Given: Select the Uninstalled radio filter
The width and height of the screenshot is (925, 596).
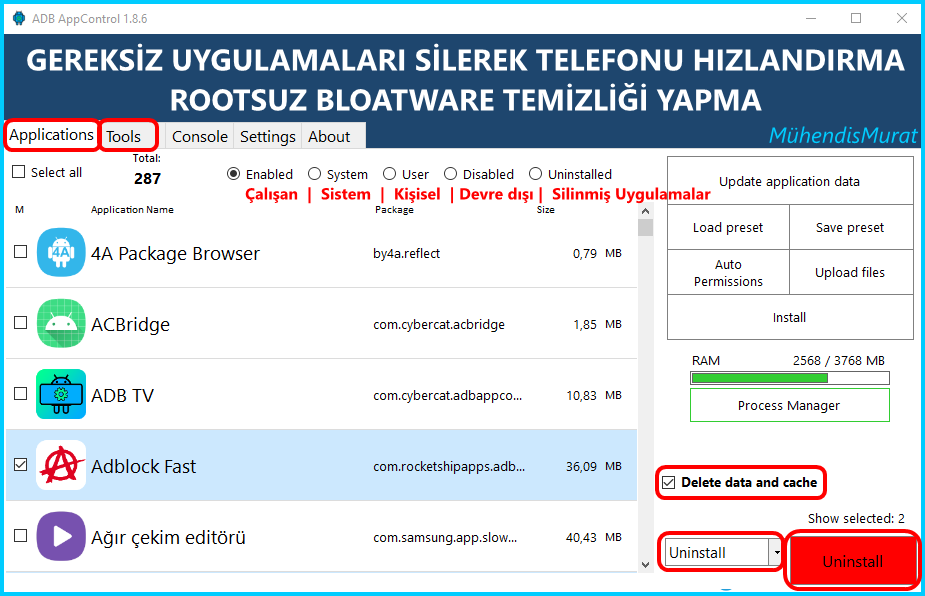Looking at the screenshot, I should [536, 174].
